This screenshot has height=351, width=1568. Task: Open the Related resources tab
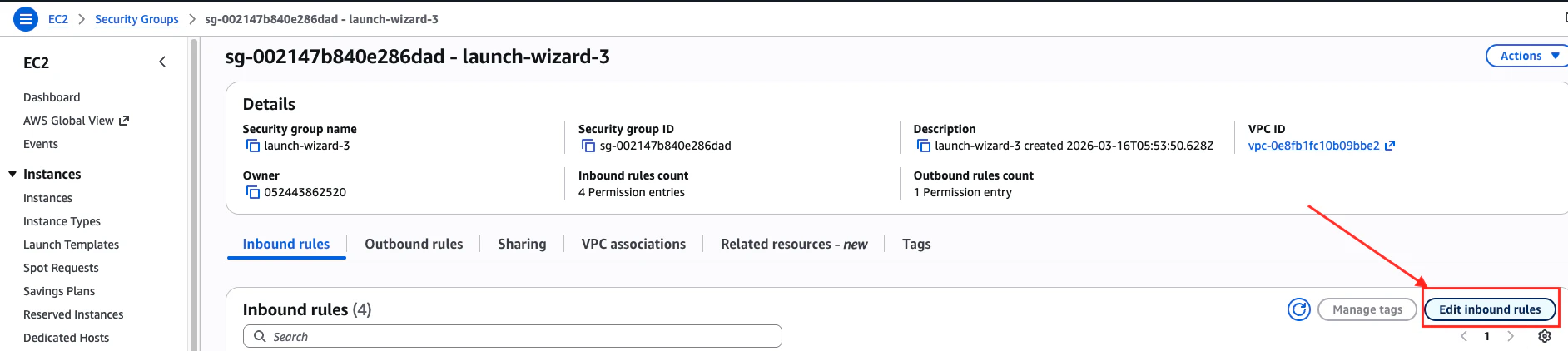[x=794, y=244]
